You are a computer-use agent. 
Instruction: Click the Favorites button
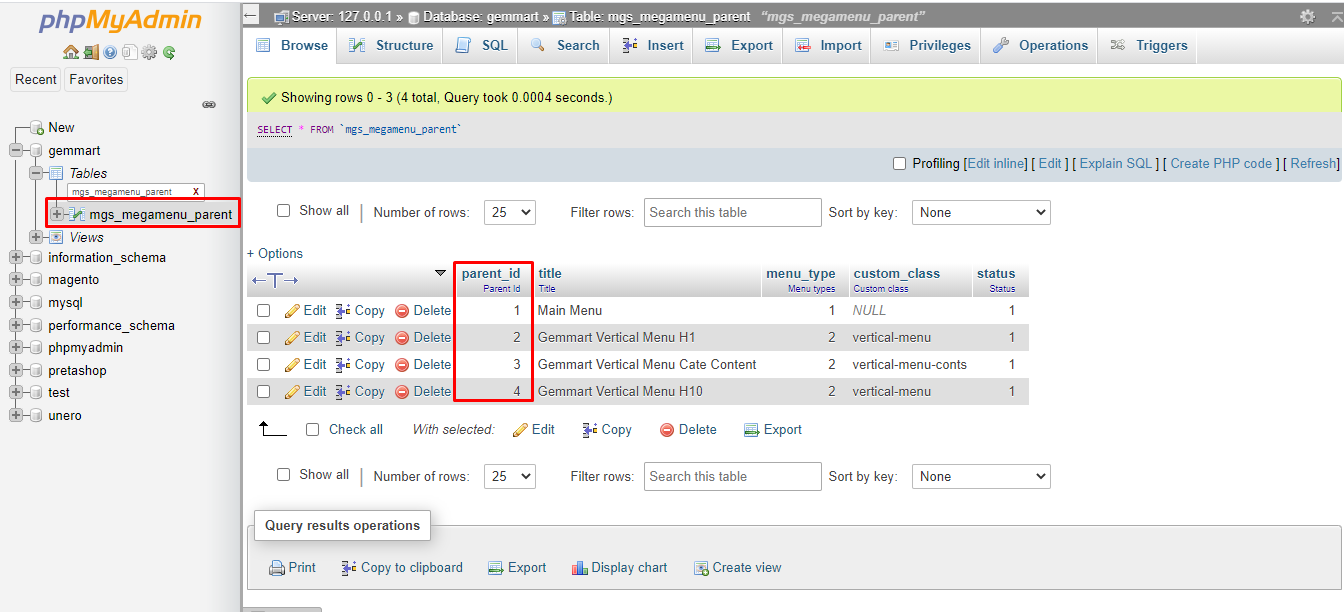(x=96, y=80)
